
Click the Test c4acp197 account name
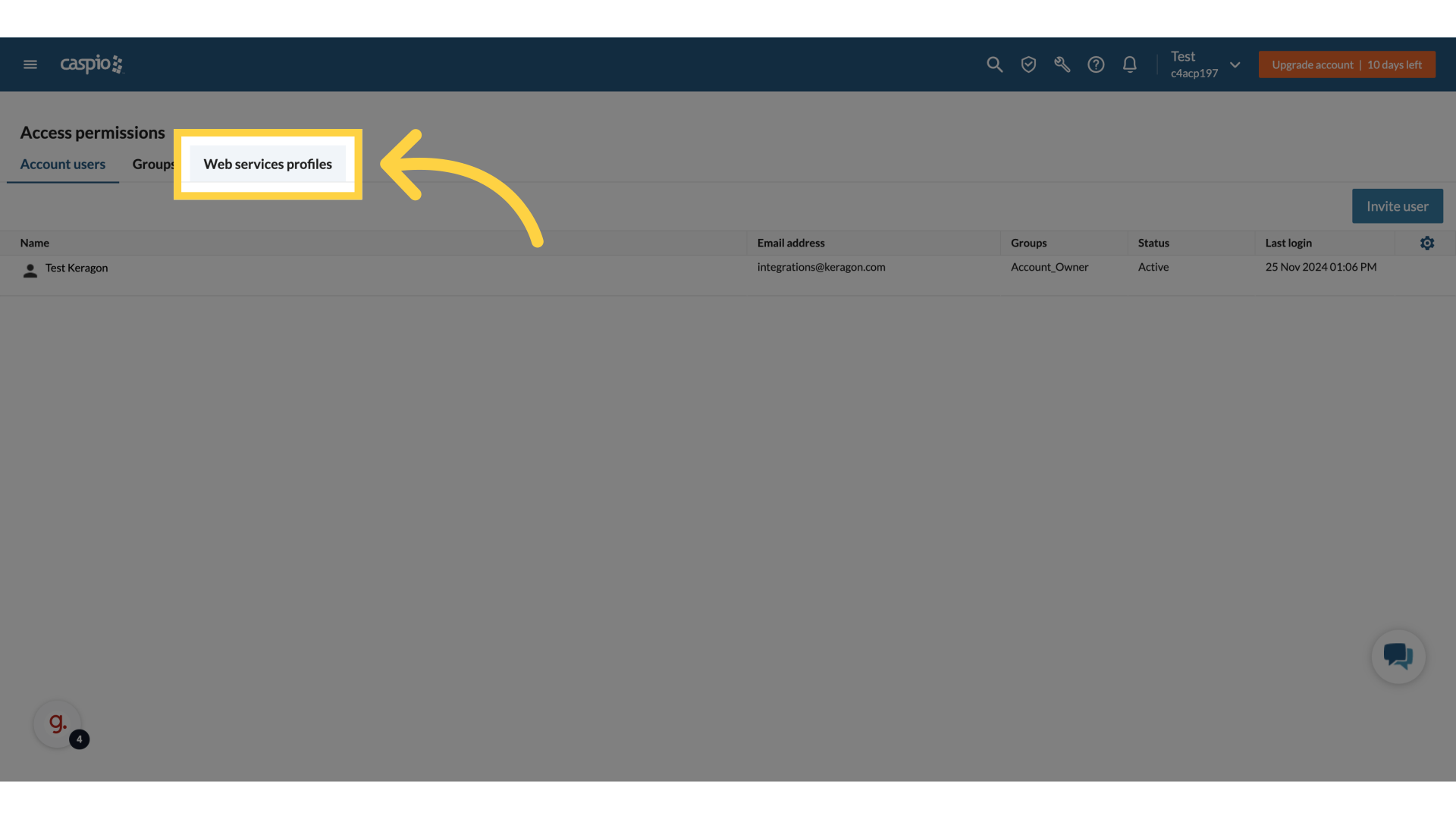pyautogui.click(x=1194, y=64)
